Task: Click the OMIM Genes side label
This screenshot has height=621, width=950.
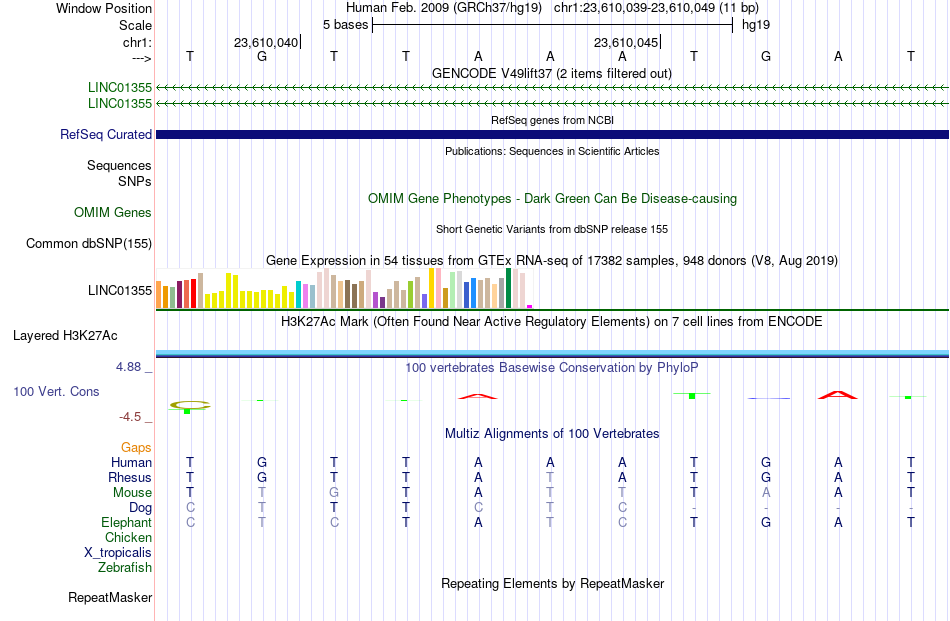Action: coord(112,213)
